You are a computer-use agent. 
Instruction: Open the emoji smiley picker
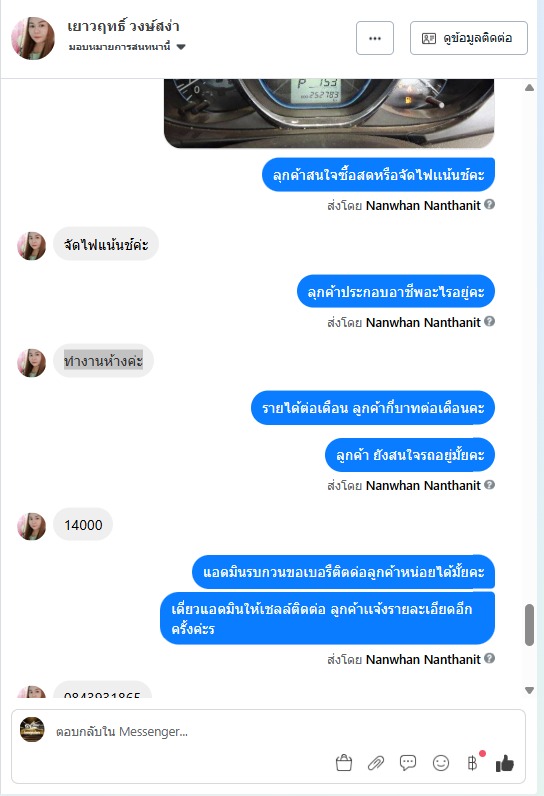pyautogui.click(x=440, y=762)
